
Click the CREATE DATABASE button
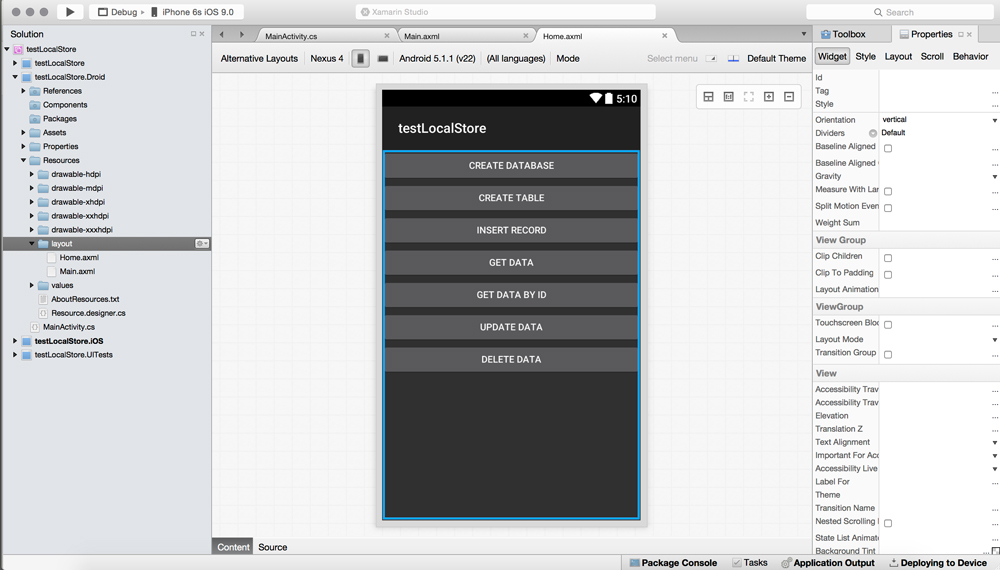click(x=511, y=166)
